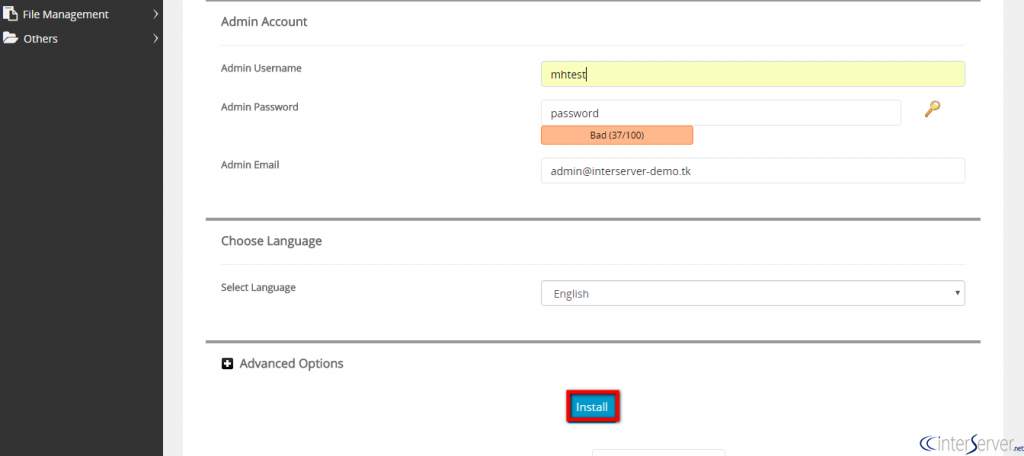Click the password strength bar Bad (37/100)
Viewport: 1024px width, 456px height.
click(x=617, y=135)
